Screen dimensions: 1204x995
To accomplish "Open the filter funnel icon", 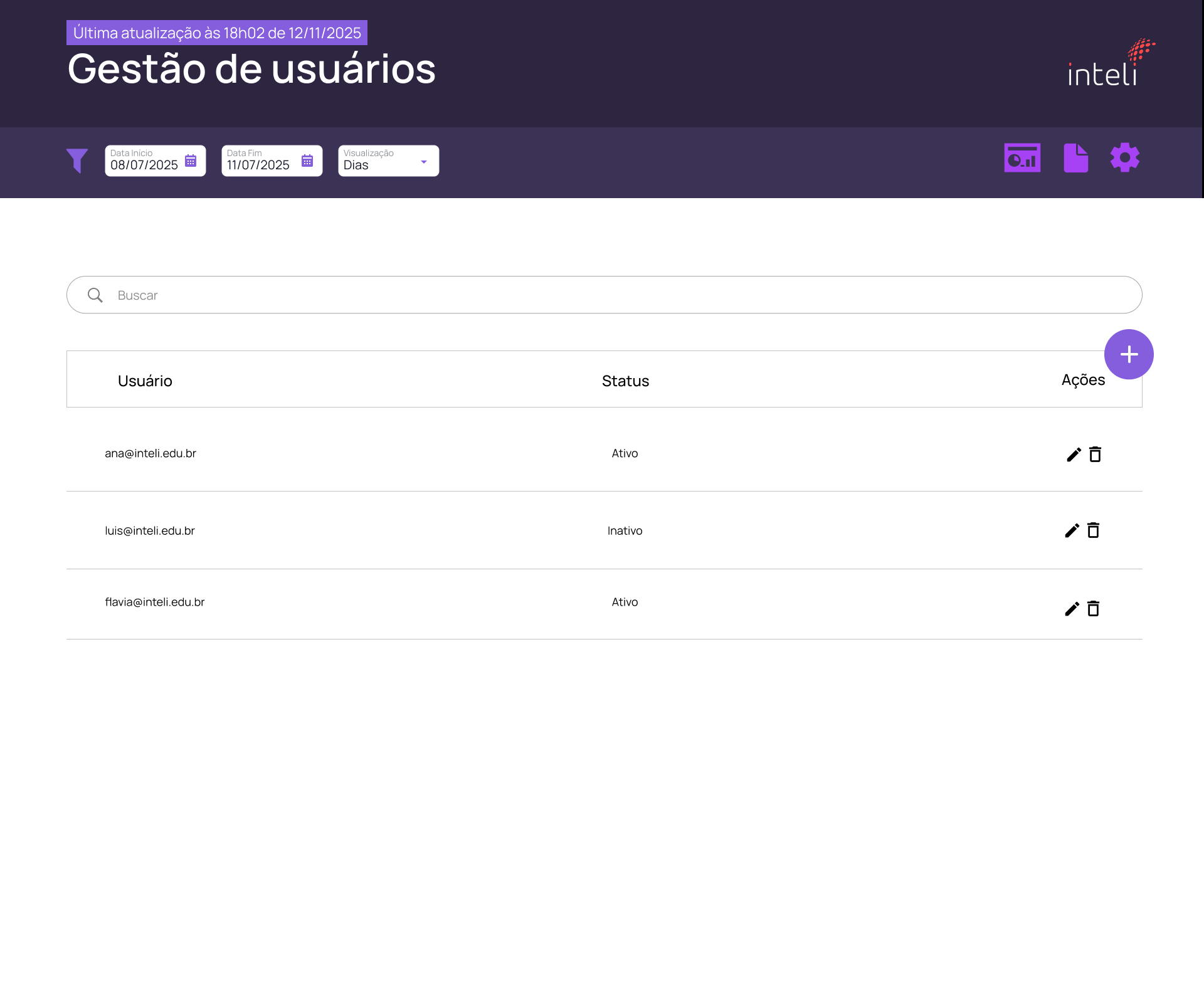I will (78, 161).
